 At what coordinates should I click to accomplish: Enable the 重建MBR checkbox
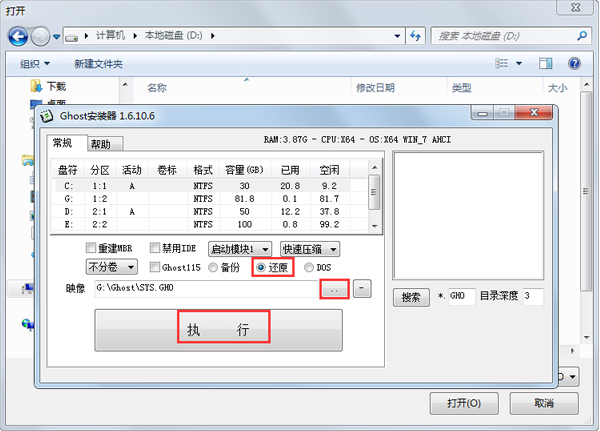tap(92, 248)
